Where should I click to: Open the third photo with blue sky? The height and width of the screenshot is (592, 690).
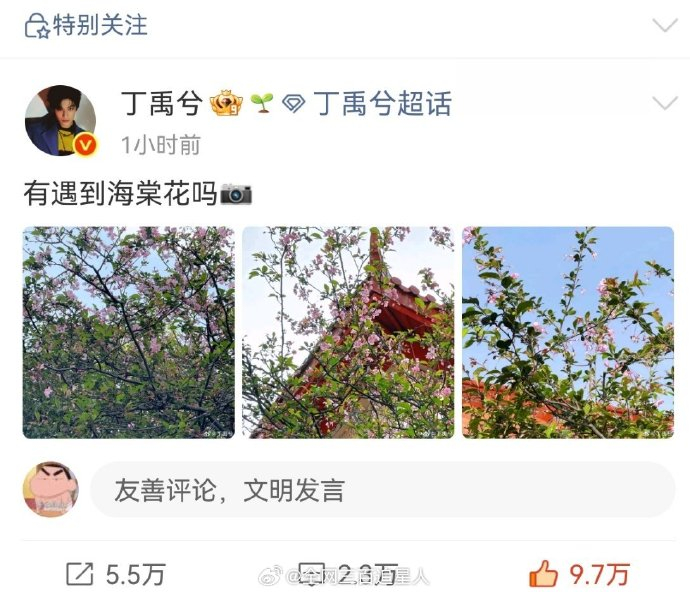pyautogui.click(x=568, y=332)
